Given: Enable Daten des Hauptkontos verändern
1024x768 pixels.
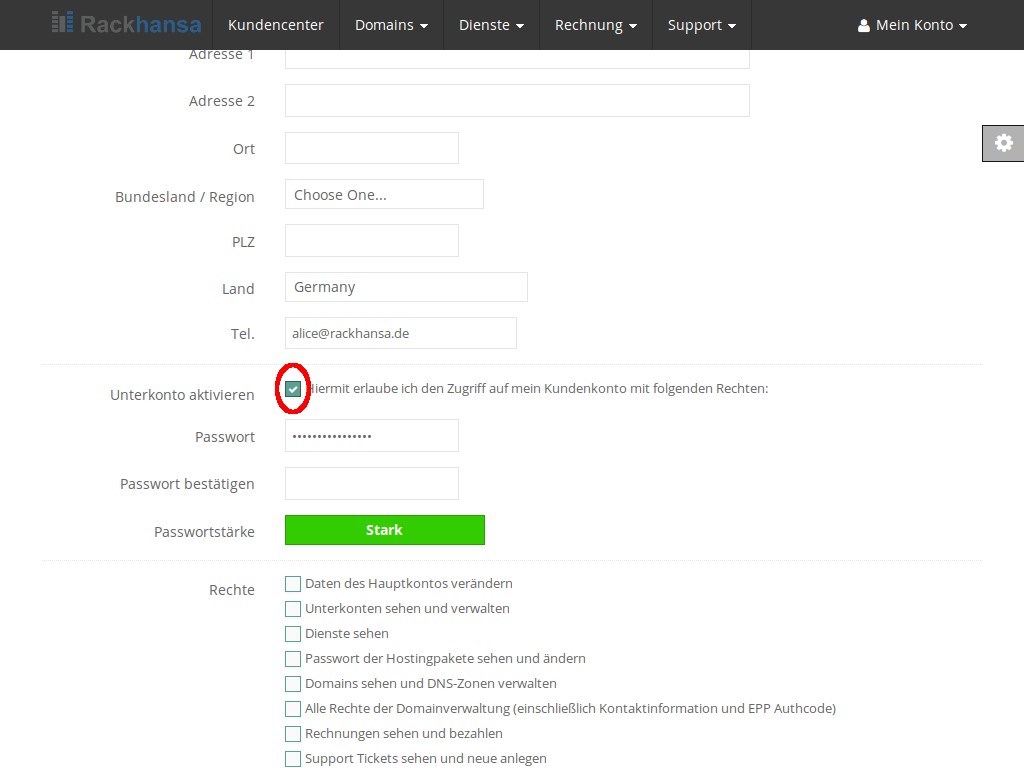Looking at the screenshot, I should [x=293, y=584].
